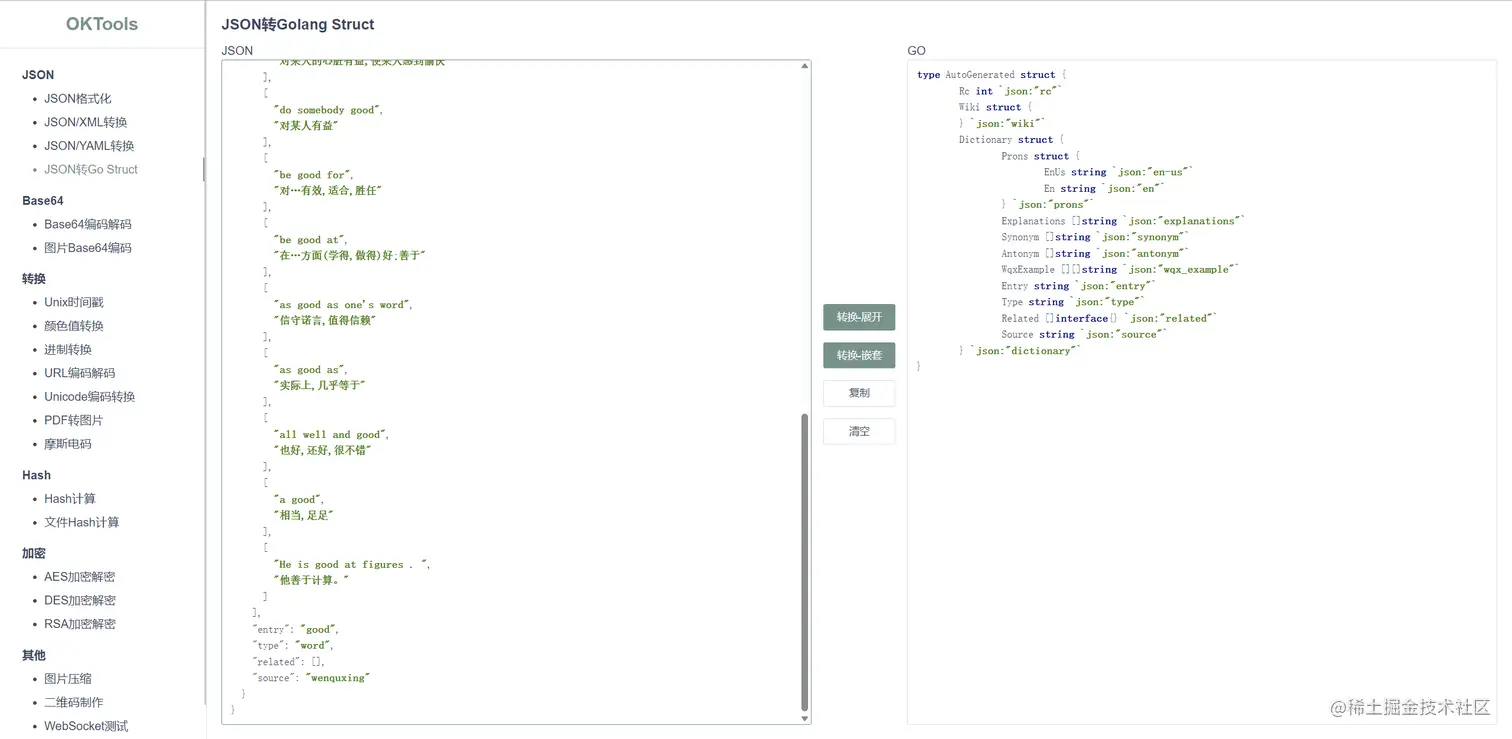The width and height of the screenshot is (1512, 739).
Task: Go to 进制转换 tool
Action: 68,349
